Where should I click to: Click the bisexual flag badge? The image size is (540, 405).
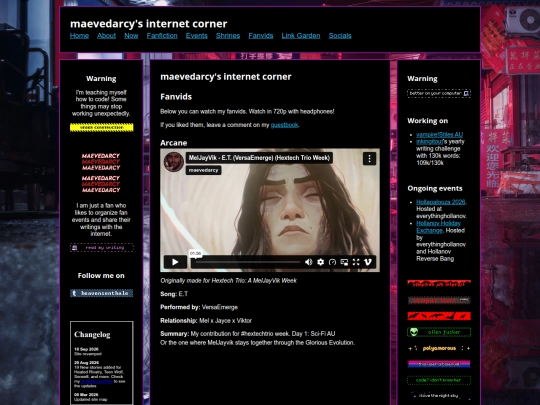pos(439,364)
